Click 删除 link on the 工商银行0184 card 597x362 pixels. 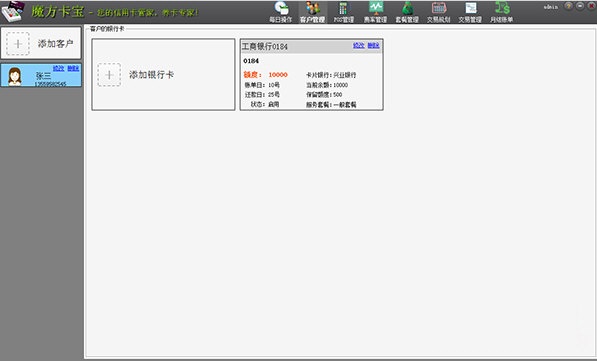coord(374,45)
